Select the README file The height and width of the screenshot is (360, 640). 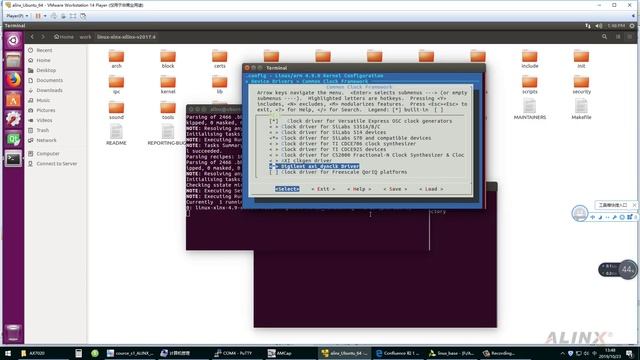(x=116, y=135)
